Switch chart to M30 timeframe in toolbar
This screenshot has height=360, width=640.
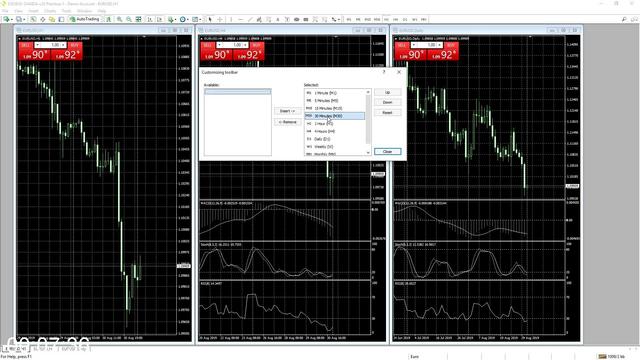coord(377,19)
